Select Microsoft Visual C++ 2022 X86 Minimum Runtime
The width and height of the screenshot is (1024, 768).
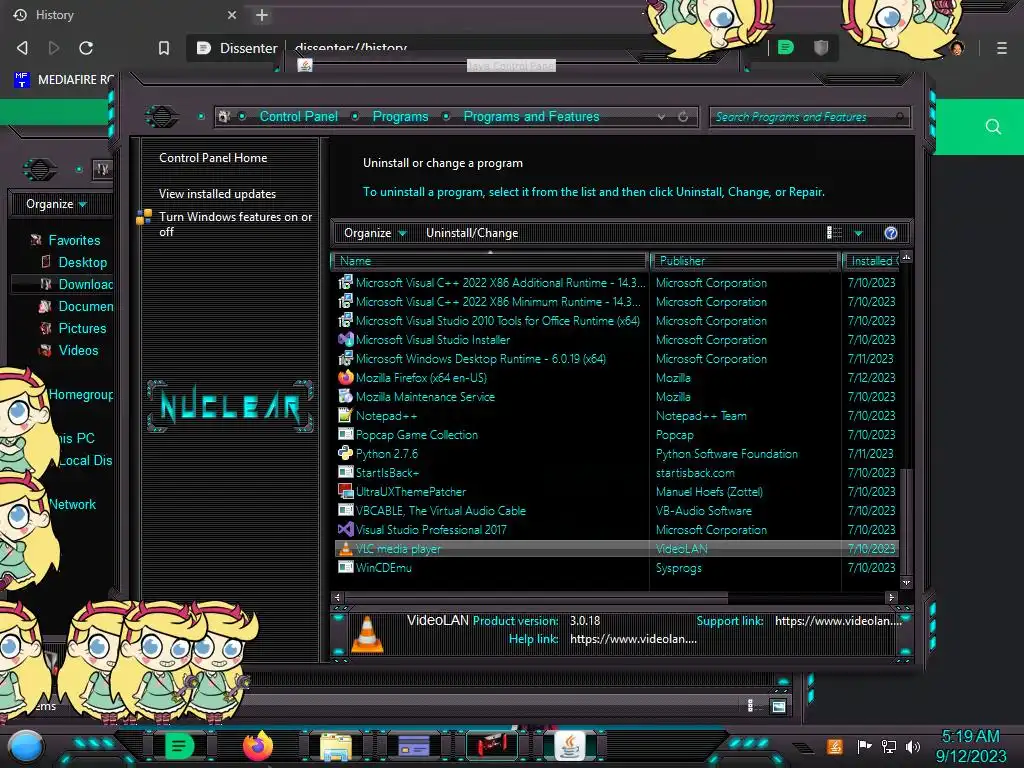(488, 302)
